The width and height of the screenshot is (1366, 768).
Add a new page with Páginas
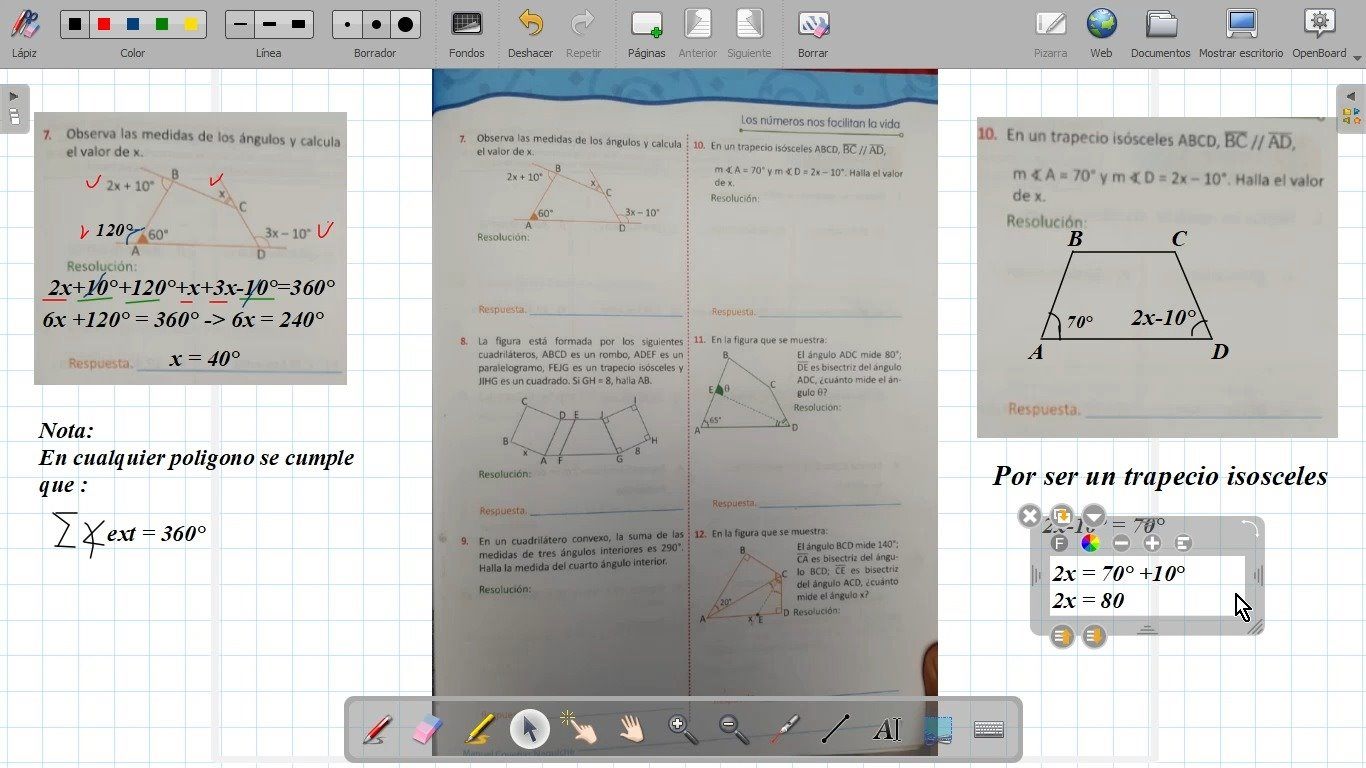[647, 33]
